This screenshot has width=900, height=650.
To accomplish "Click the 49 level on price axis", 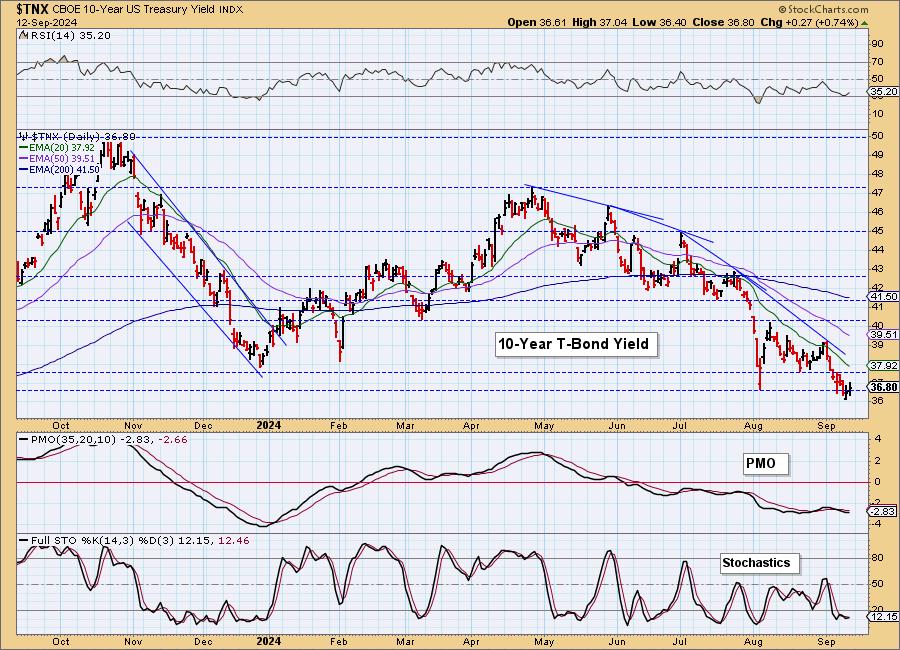I will 878,154.
